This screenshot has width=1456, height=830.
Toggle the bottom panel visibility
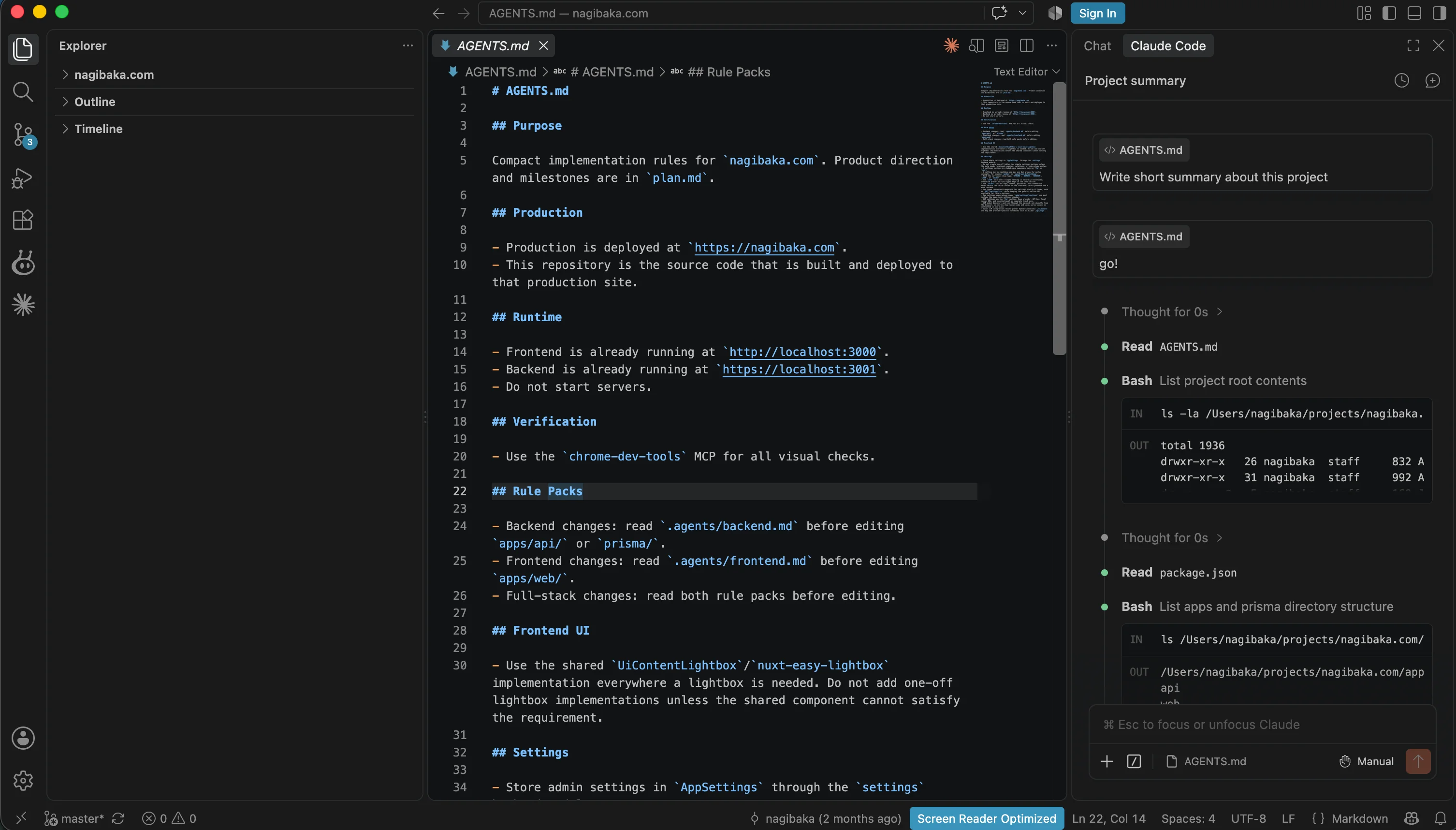pos(1414,13)
